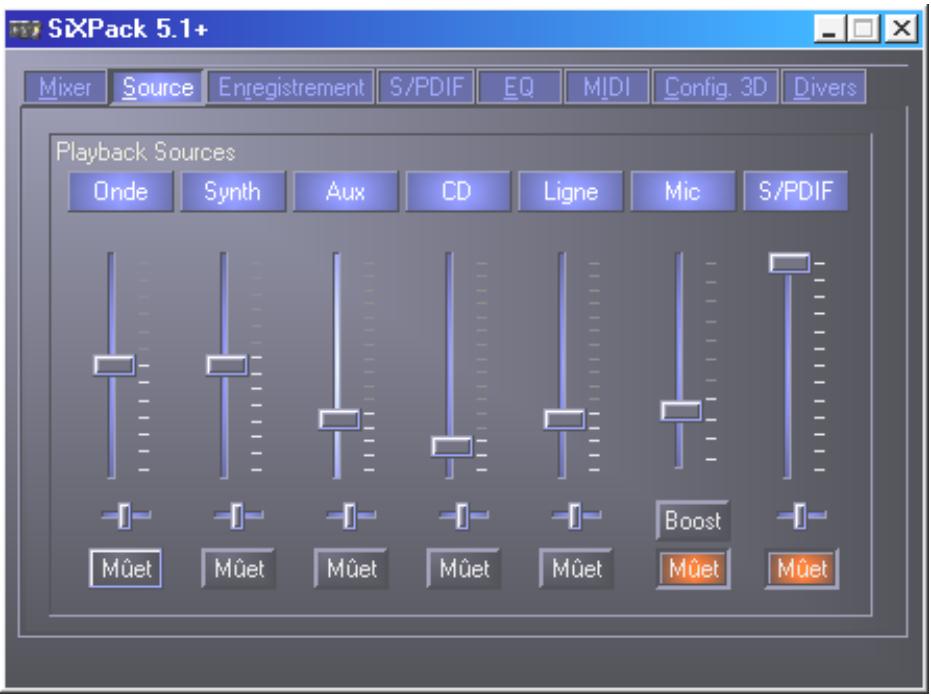Viewport: 931px width, 696px height.
Task: Unmute the S/PDIF channel
Action: click(802, 569)
